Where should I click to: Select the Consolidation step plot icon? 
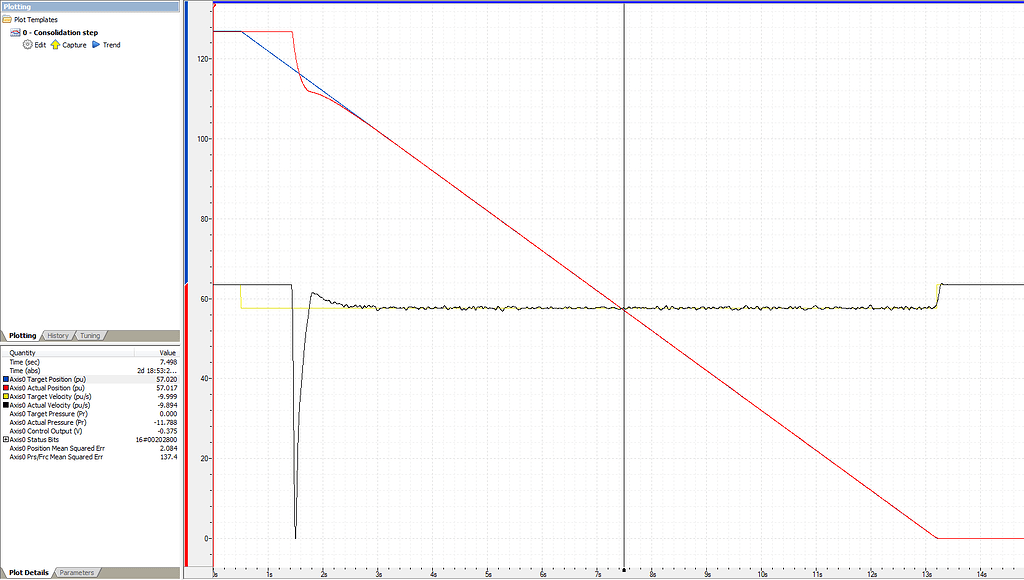point(17,32)
